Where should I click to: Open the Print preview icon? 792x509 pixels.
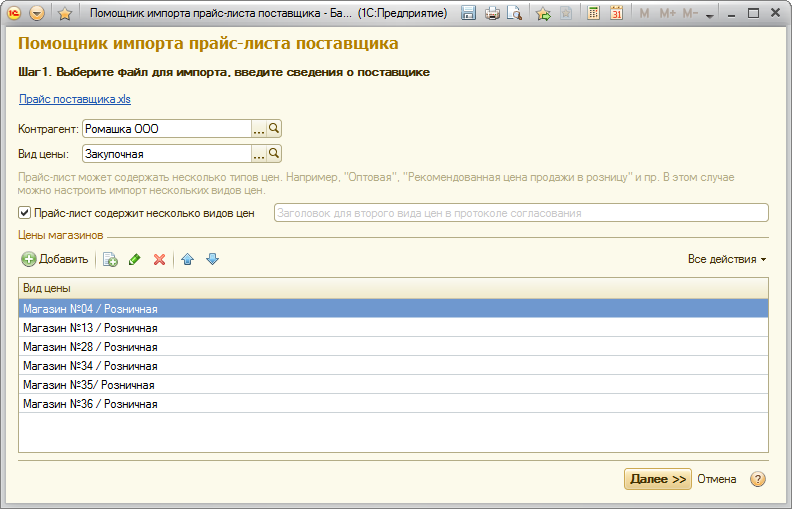(515, 13)
